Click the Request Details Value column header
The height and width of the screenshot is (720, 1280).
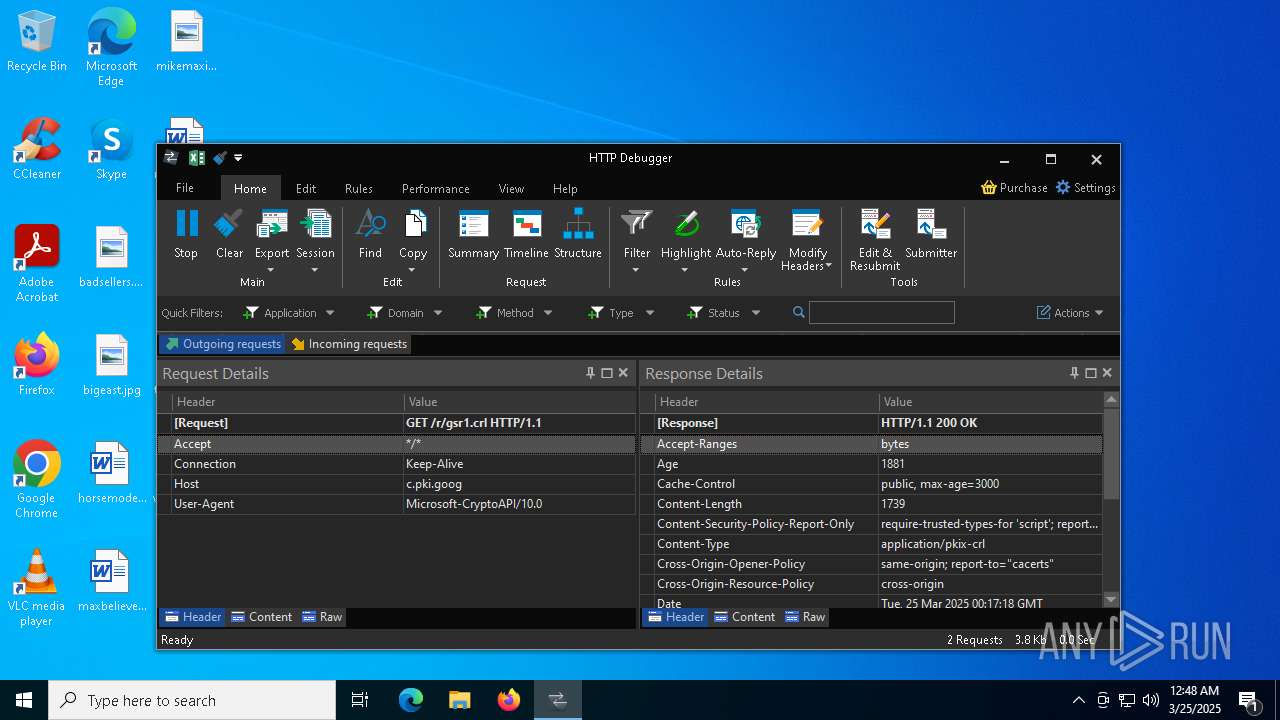point(519,402)
